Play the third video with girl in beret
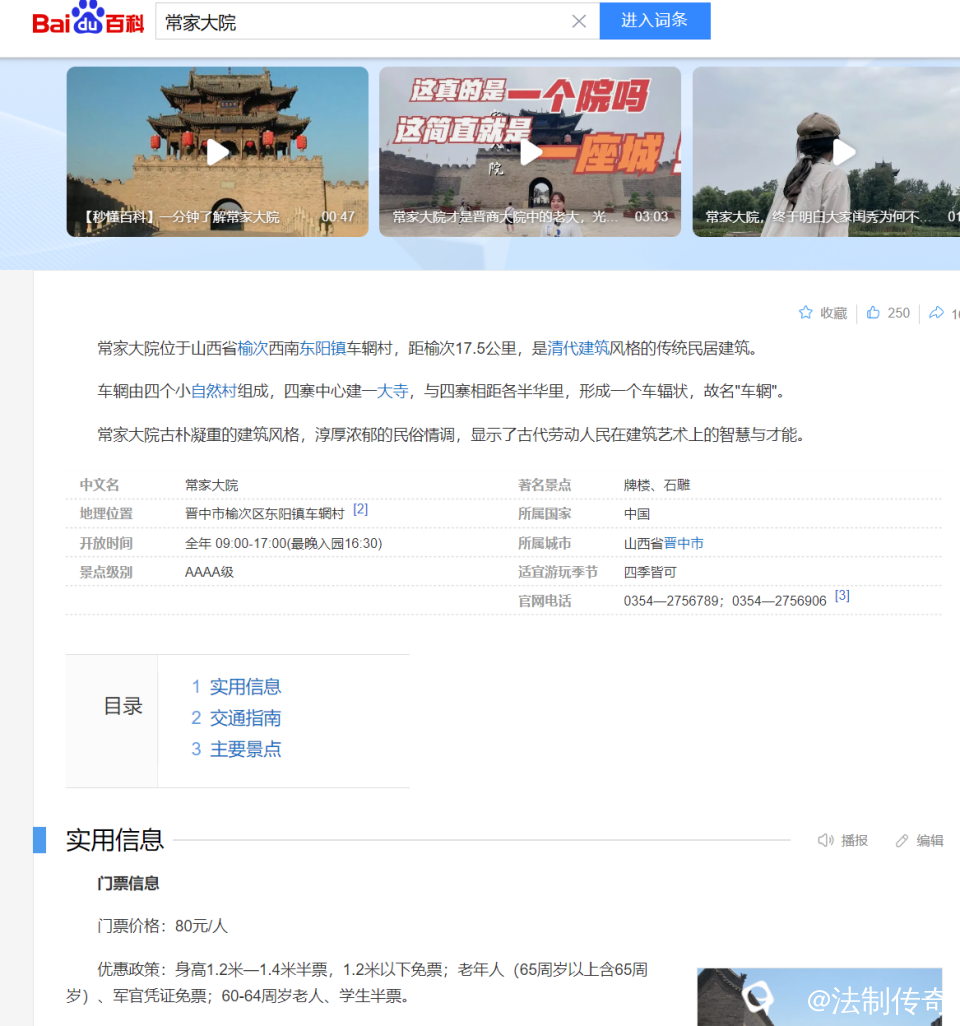Image resolution: width=960 pixels, height=1026 pixels. (x=844, y=152)
